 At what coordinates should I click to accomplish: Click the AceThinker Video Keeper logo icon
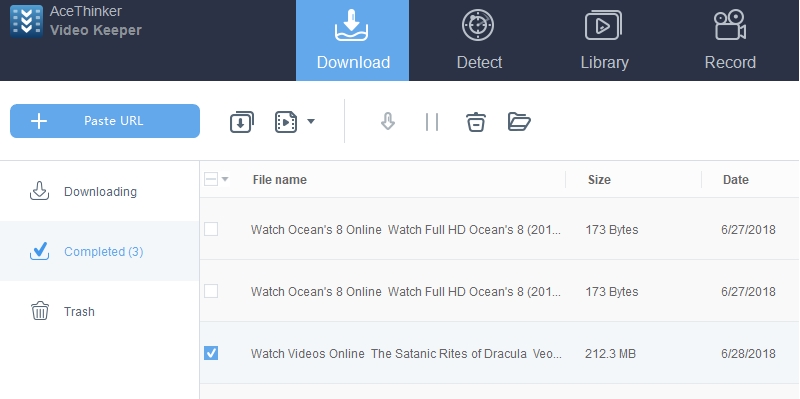pyautogui.click(x=27, y=21)
